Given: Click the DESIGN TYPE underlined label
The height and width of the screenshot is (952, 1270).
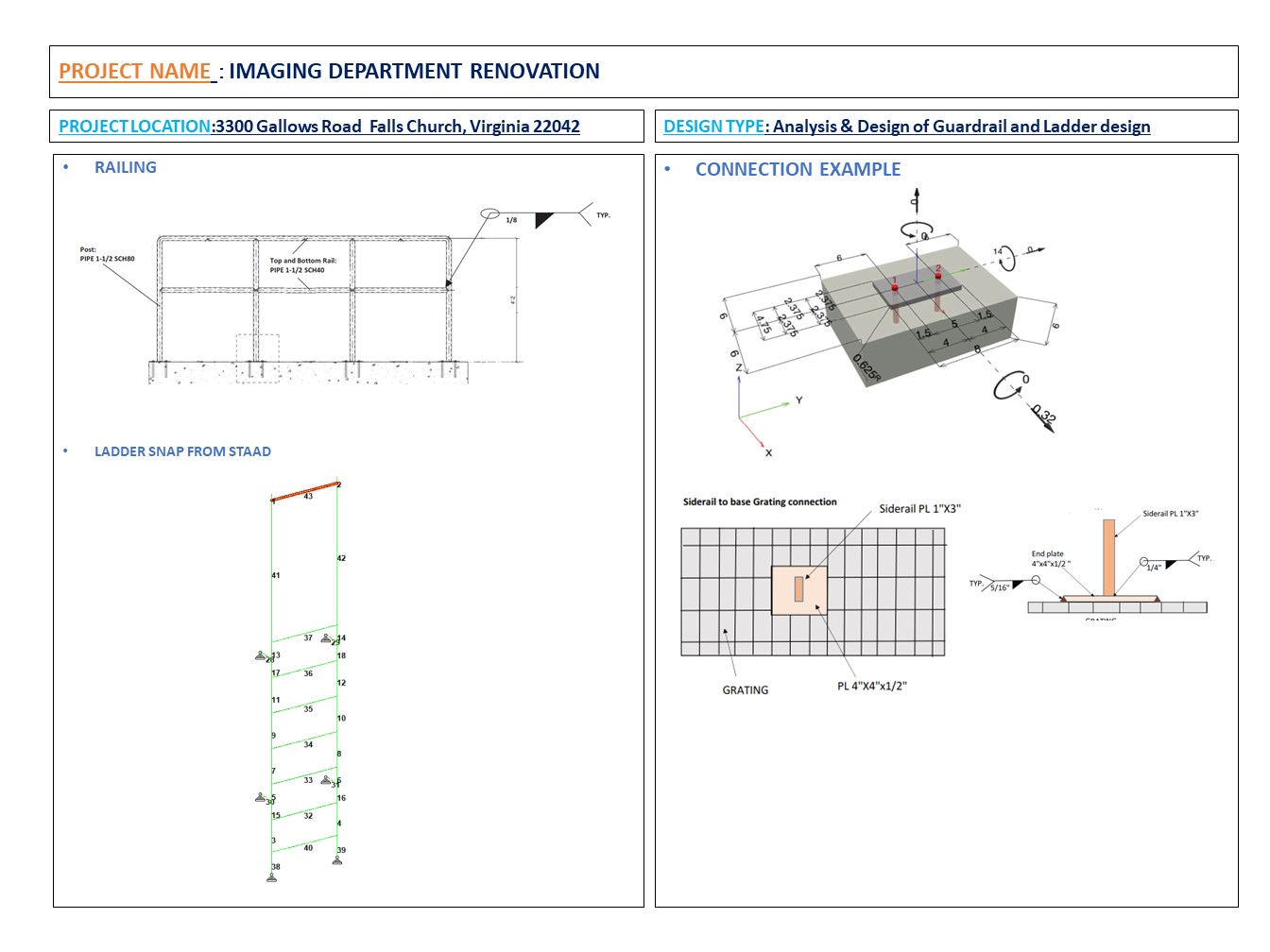Looking at the screenshot, I should click(713, 127).
